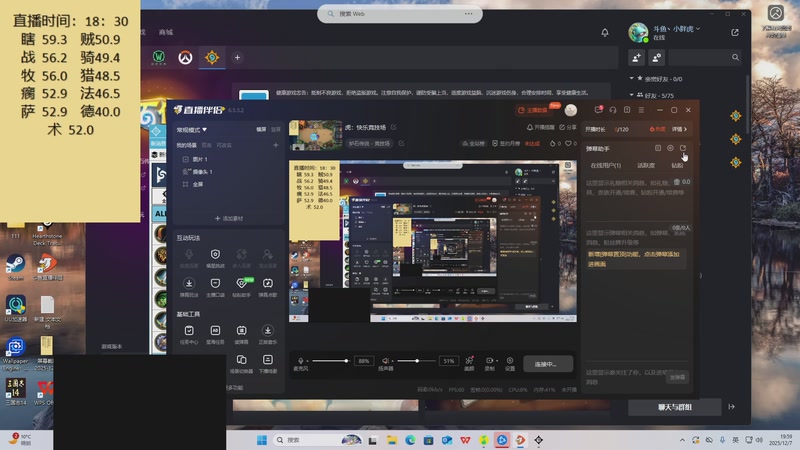Click the add friend icon in Battle.net

coord(637,58)
